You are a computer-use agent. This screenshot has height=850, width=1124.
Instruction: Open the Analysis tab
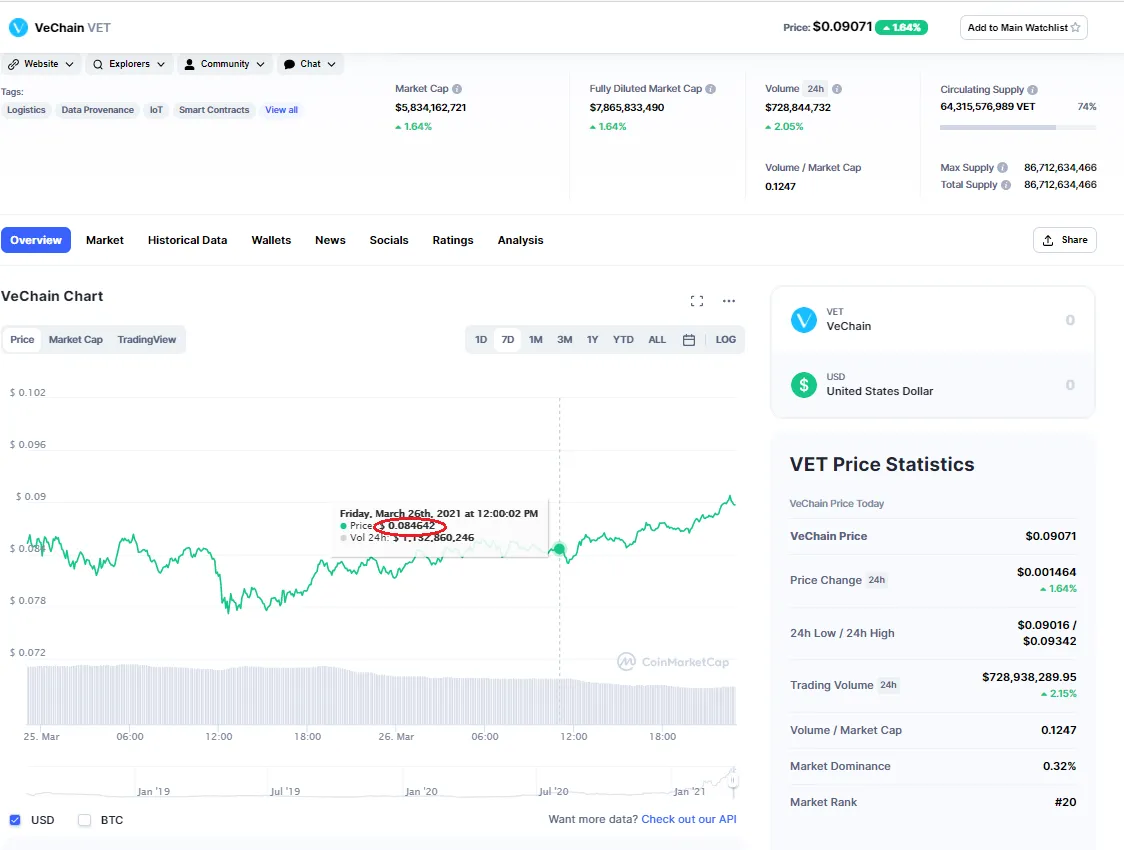coord(520,240)
